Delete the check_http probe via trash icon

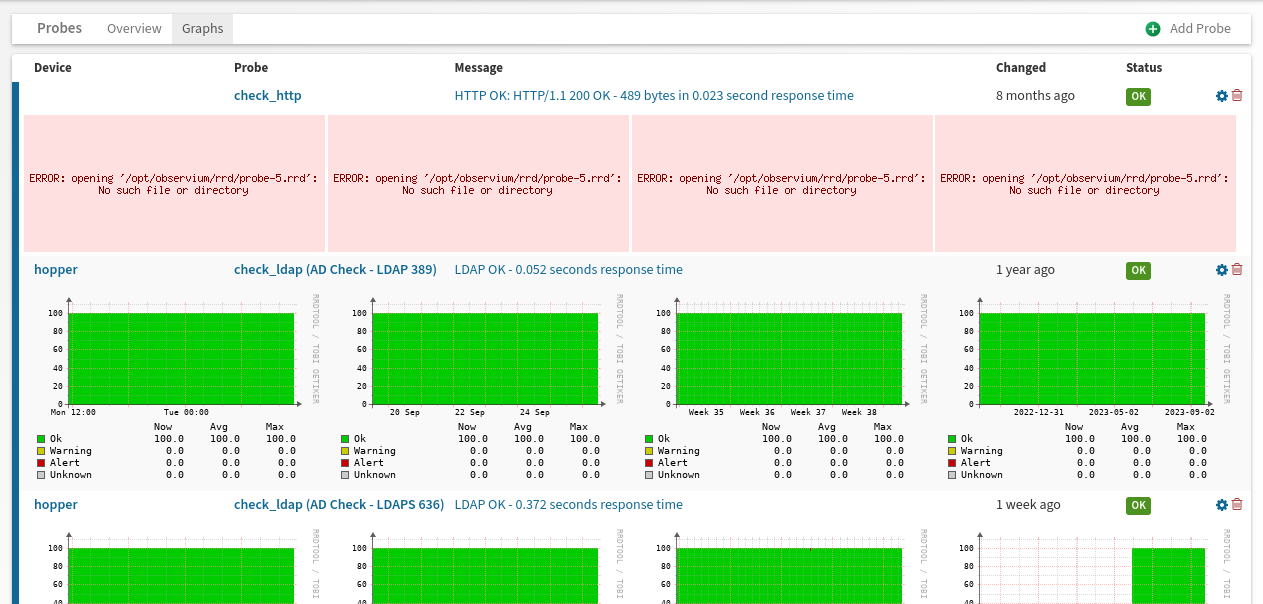click(1237, 96)
